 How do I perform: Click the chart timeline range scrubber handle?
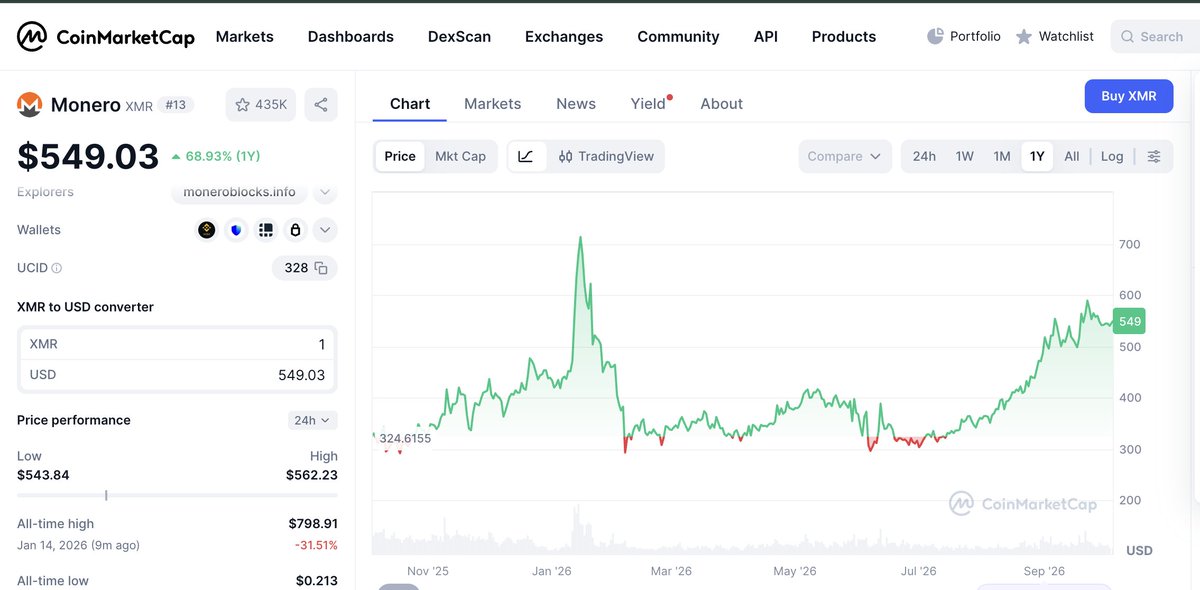(x=398, y=586)
